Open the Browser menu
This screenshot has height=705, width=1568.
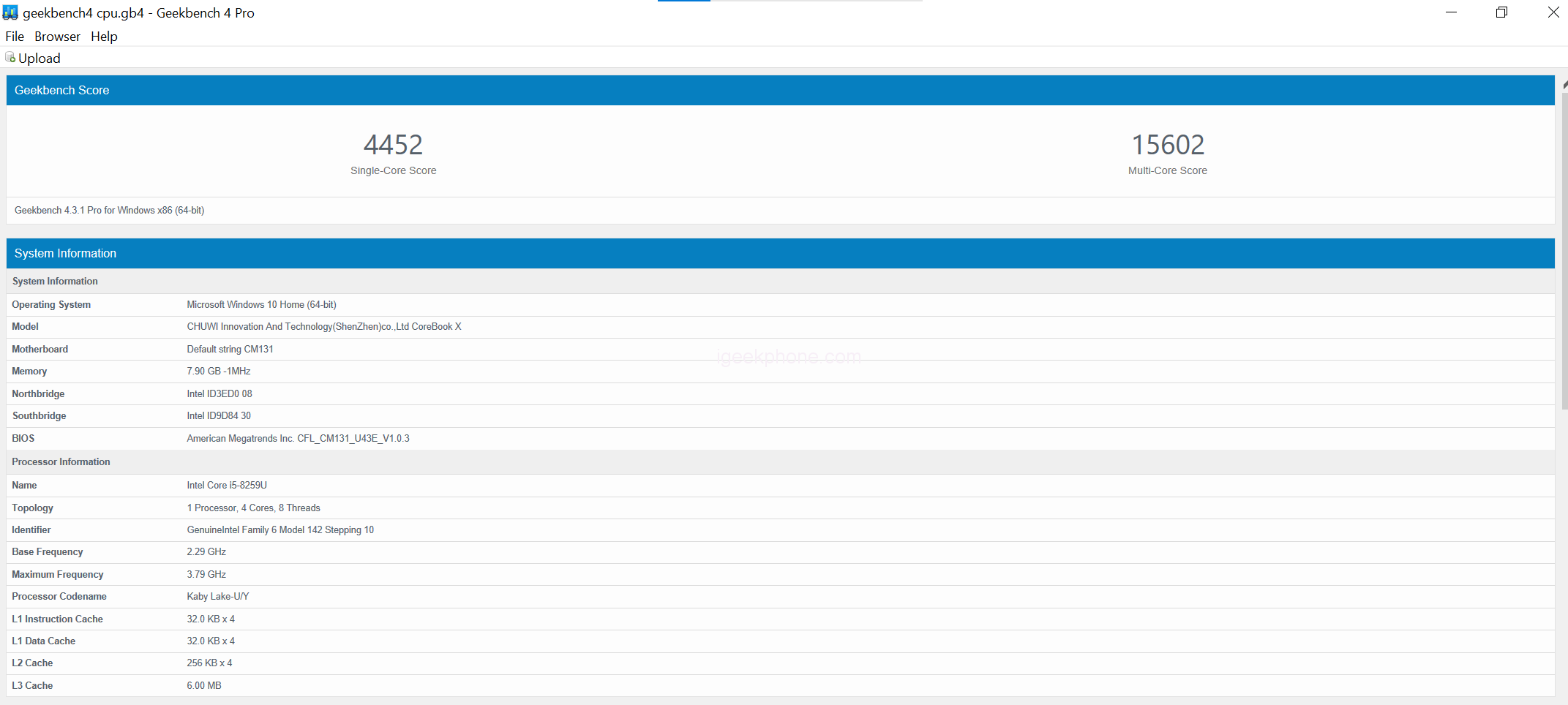57,37
